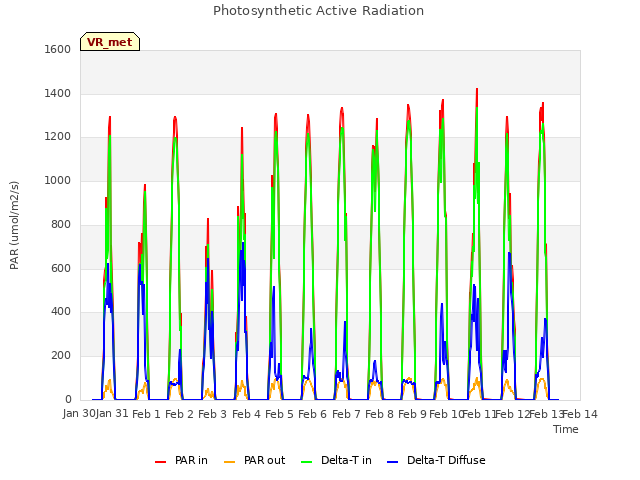The image size is (640, 480).
Task: Select the chart title Photosynthetic Active Radiation
Action: [318, 11]
